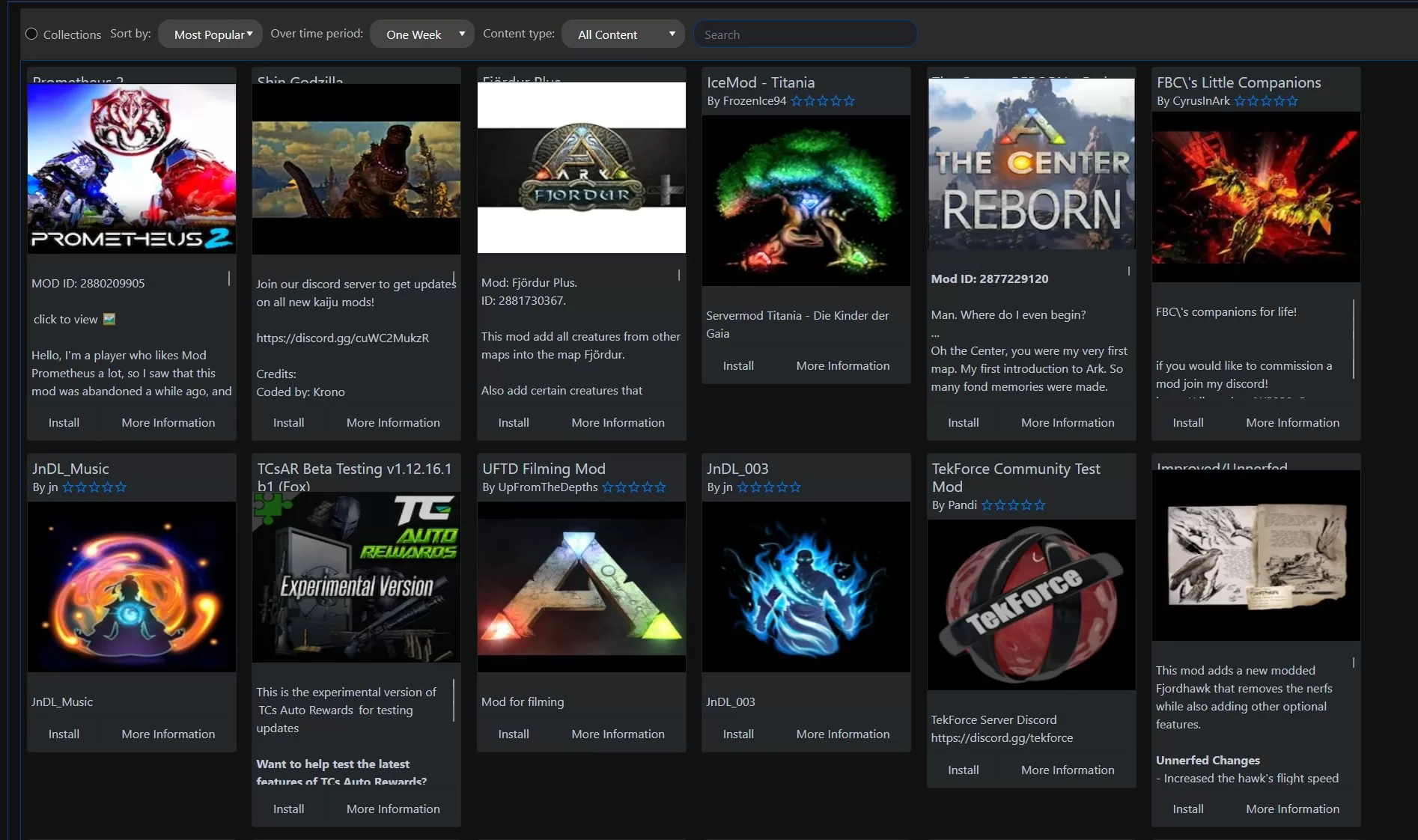Viewport: 1418px width, 840px height.
Task: Install the Prometheus 2 mod
Action: coord(64,422)
